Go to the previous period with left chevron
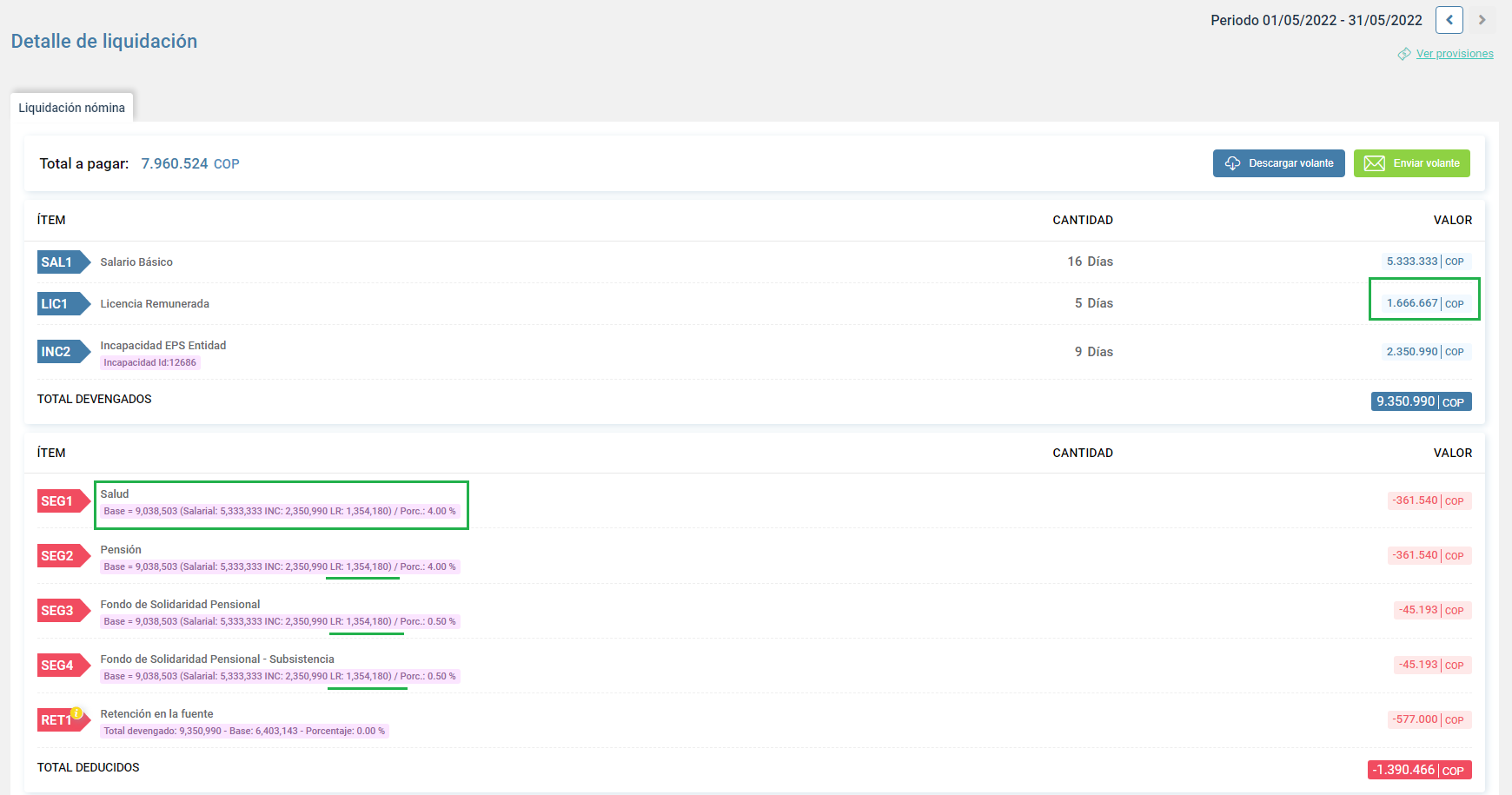This screenshot has height=795, width=1512. coord(1449,20)
